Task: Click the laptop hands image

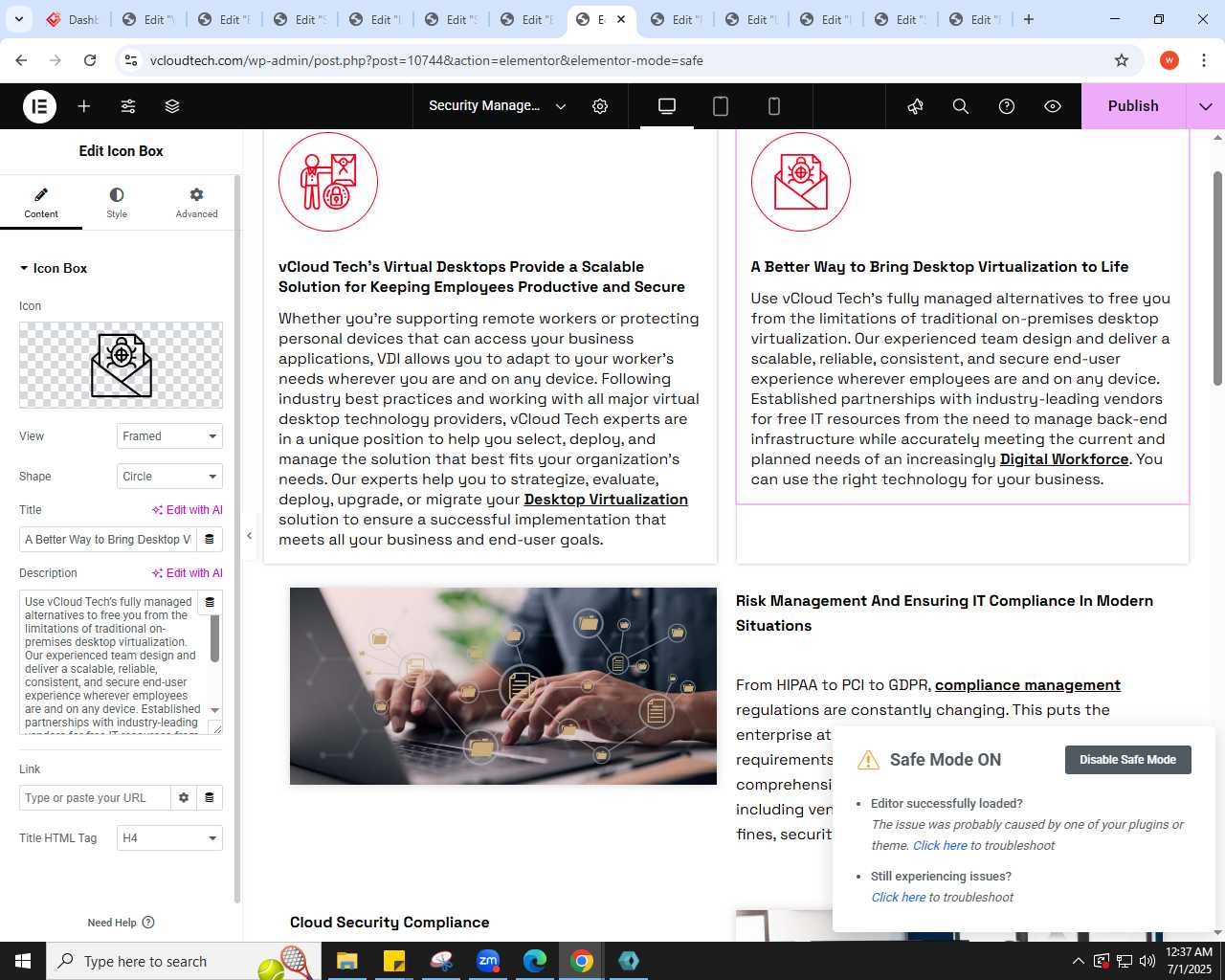Action: pyautogui.click(x=503, y=686)
